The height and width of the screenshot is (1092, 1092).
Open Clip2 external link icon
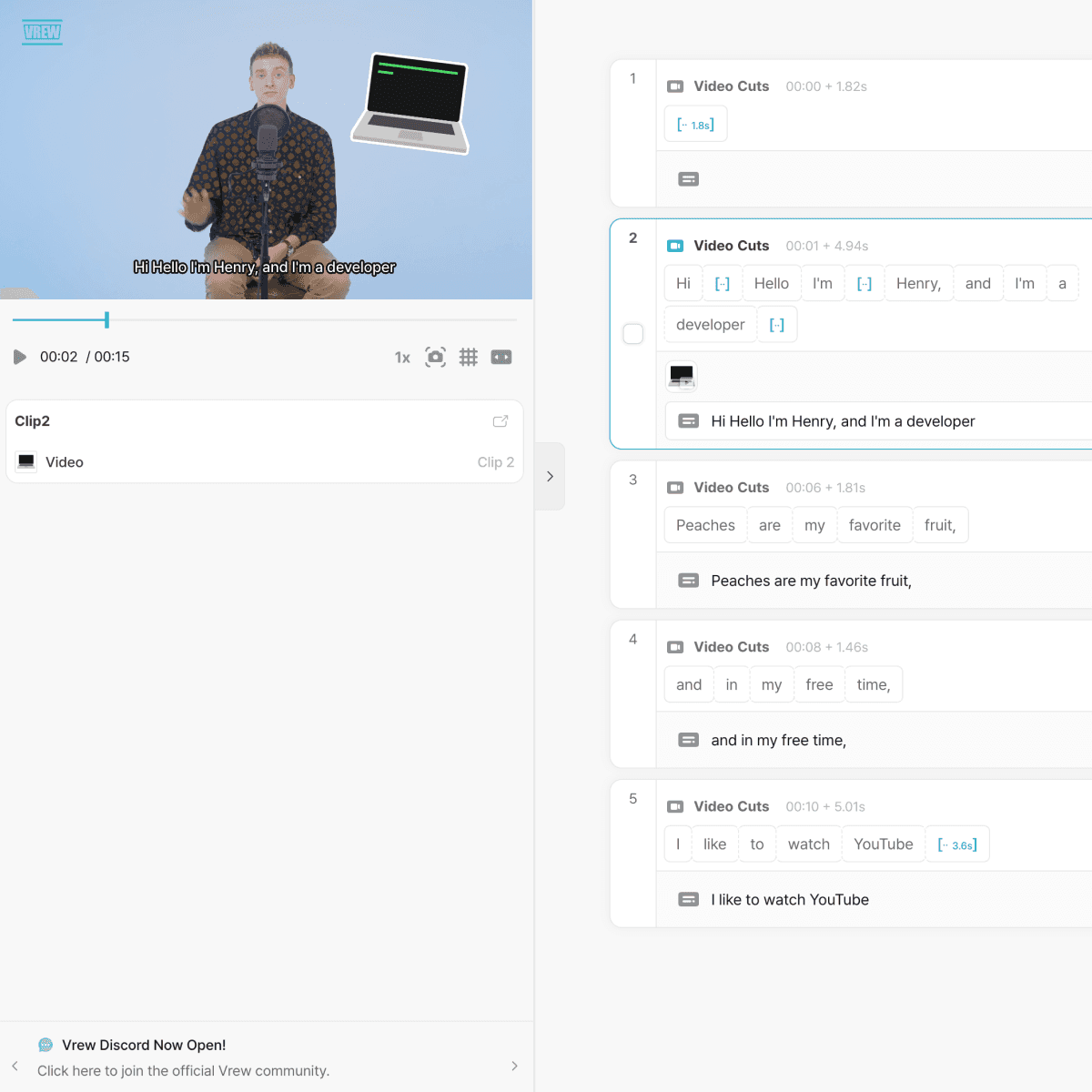(500, 421)
